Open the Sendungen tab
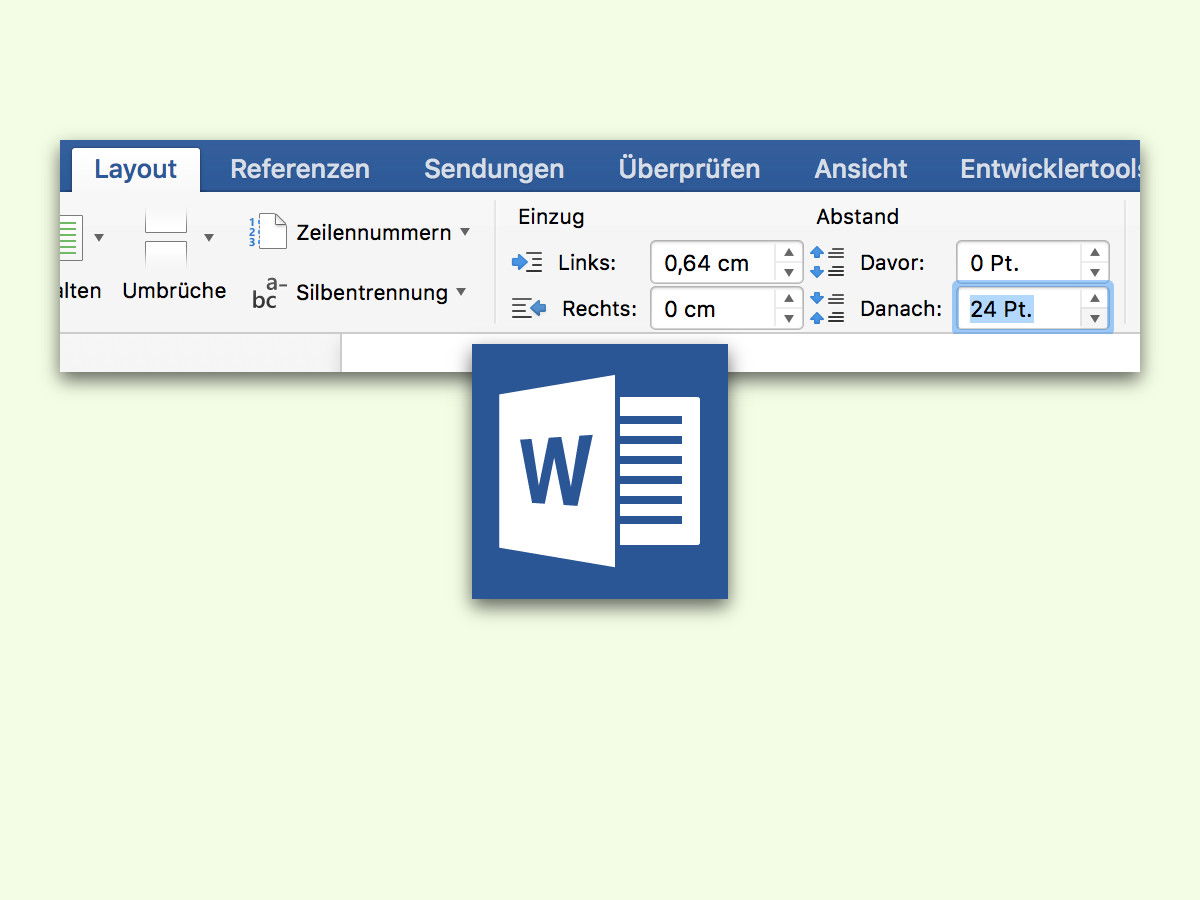Image resolution: width=1200 pixels, height=900 pixels. [x=494, y=169]
